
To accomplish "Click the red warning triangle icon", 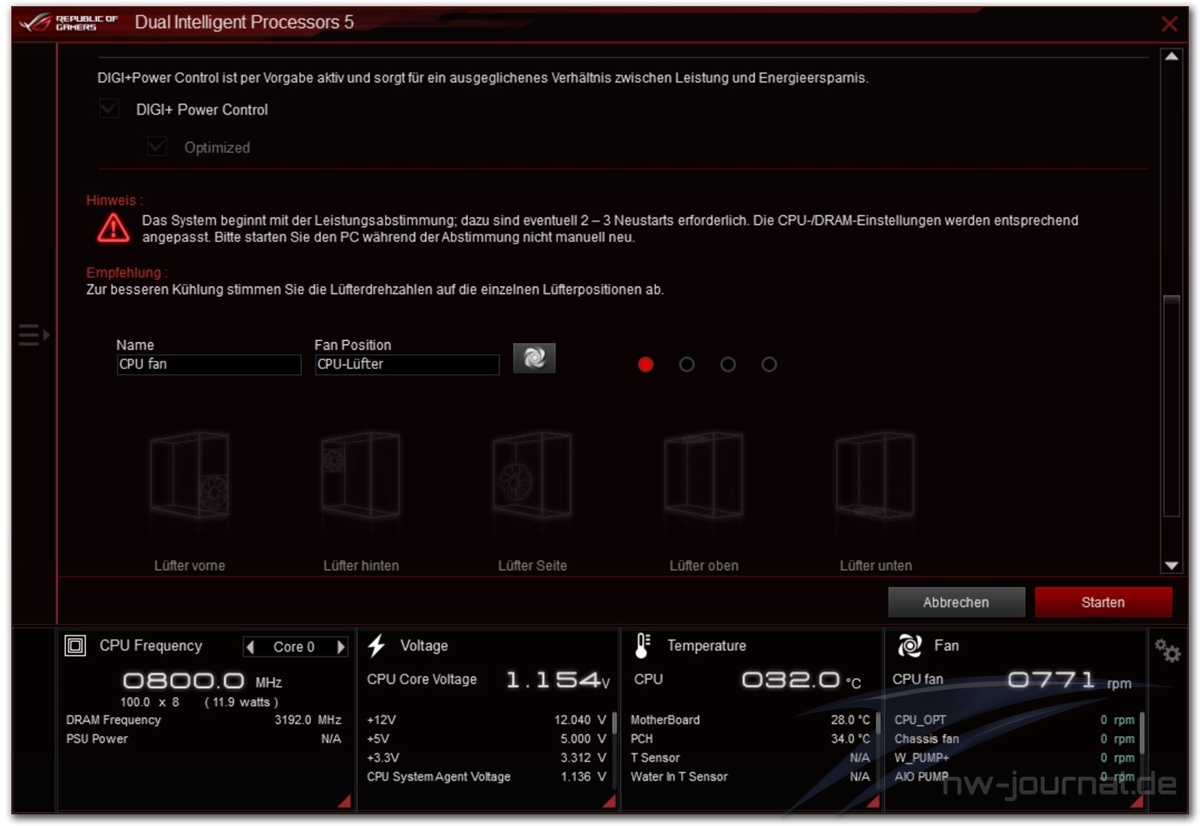I will [113, 228].
